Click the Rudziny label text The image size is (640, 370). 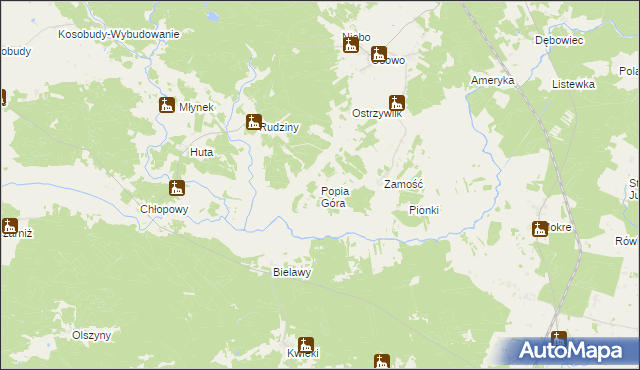[x=280, y=127]
